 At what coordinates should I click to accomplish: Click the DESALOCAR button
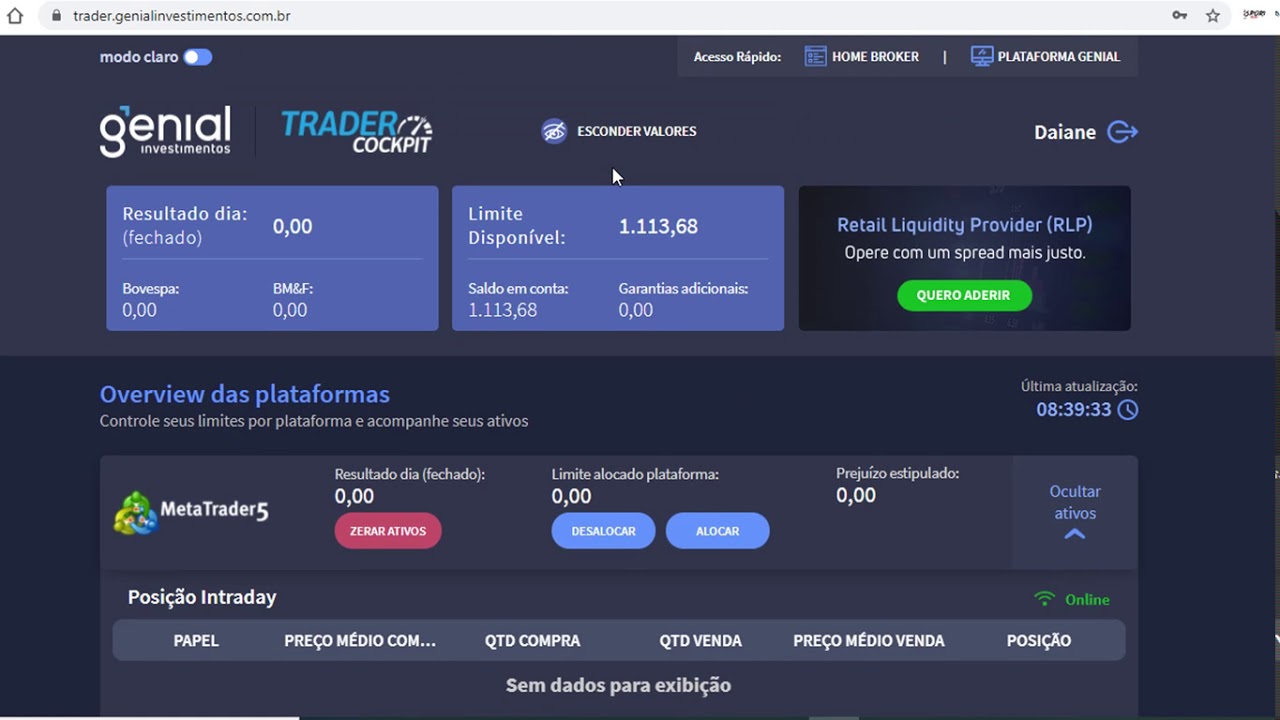click(x=603, y=531)
